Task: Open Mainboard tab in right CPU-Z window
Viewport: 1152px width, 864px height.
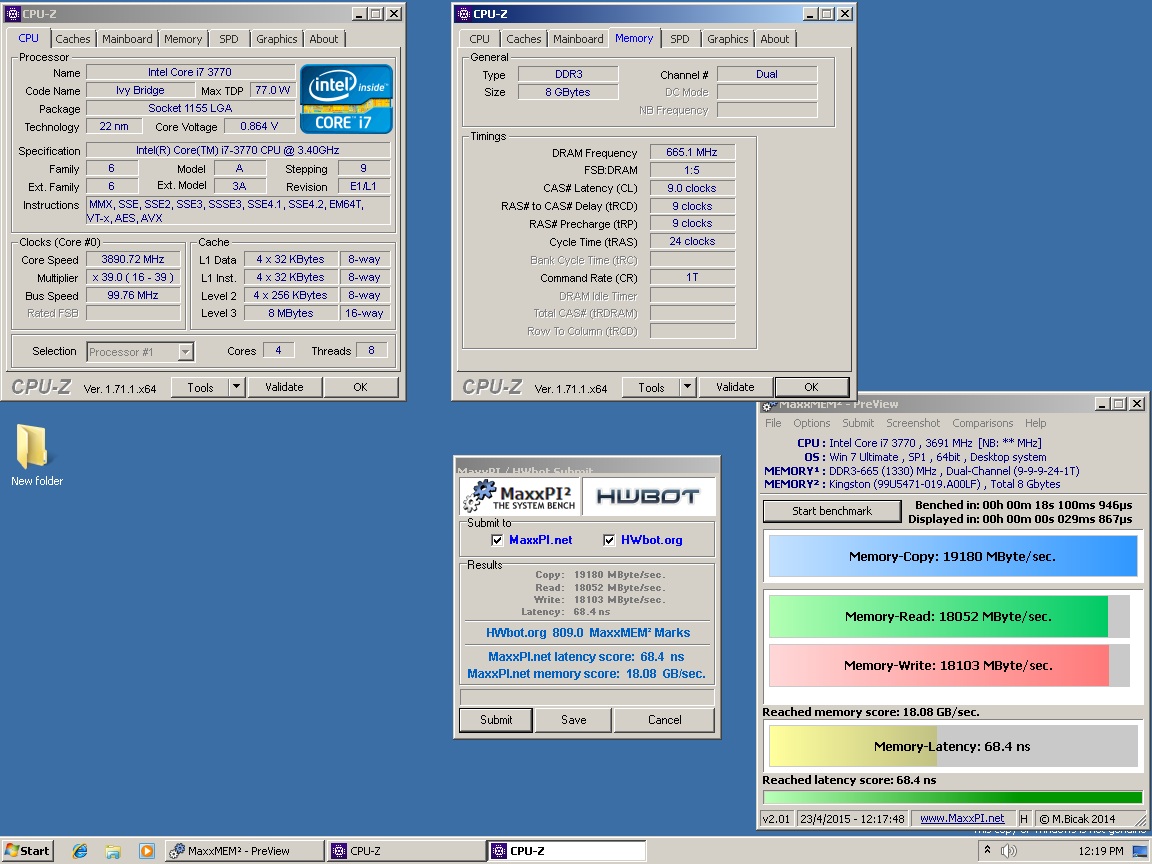Action: tap(578, 39)
